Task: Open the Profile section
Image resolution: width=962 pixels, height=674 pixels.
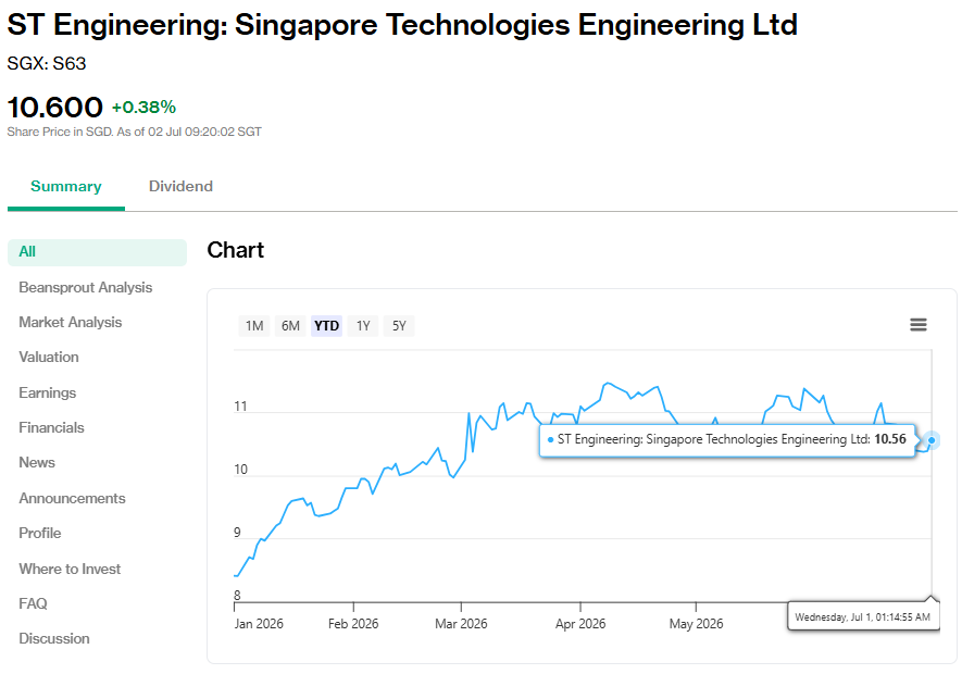Action: coord(40,533)
